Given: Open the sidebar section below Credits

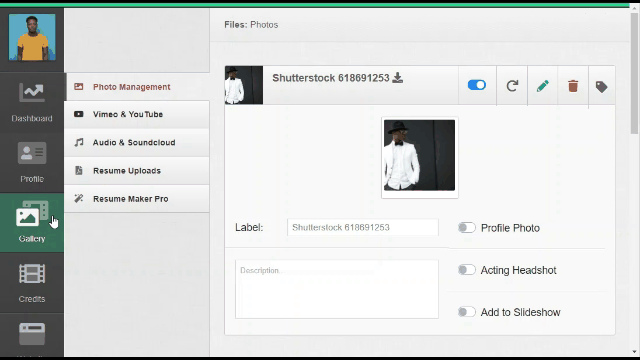Looking at the screenshot, I should tap(32, 336).
